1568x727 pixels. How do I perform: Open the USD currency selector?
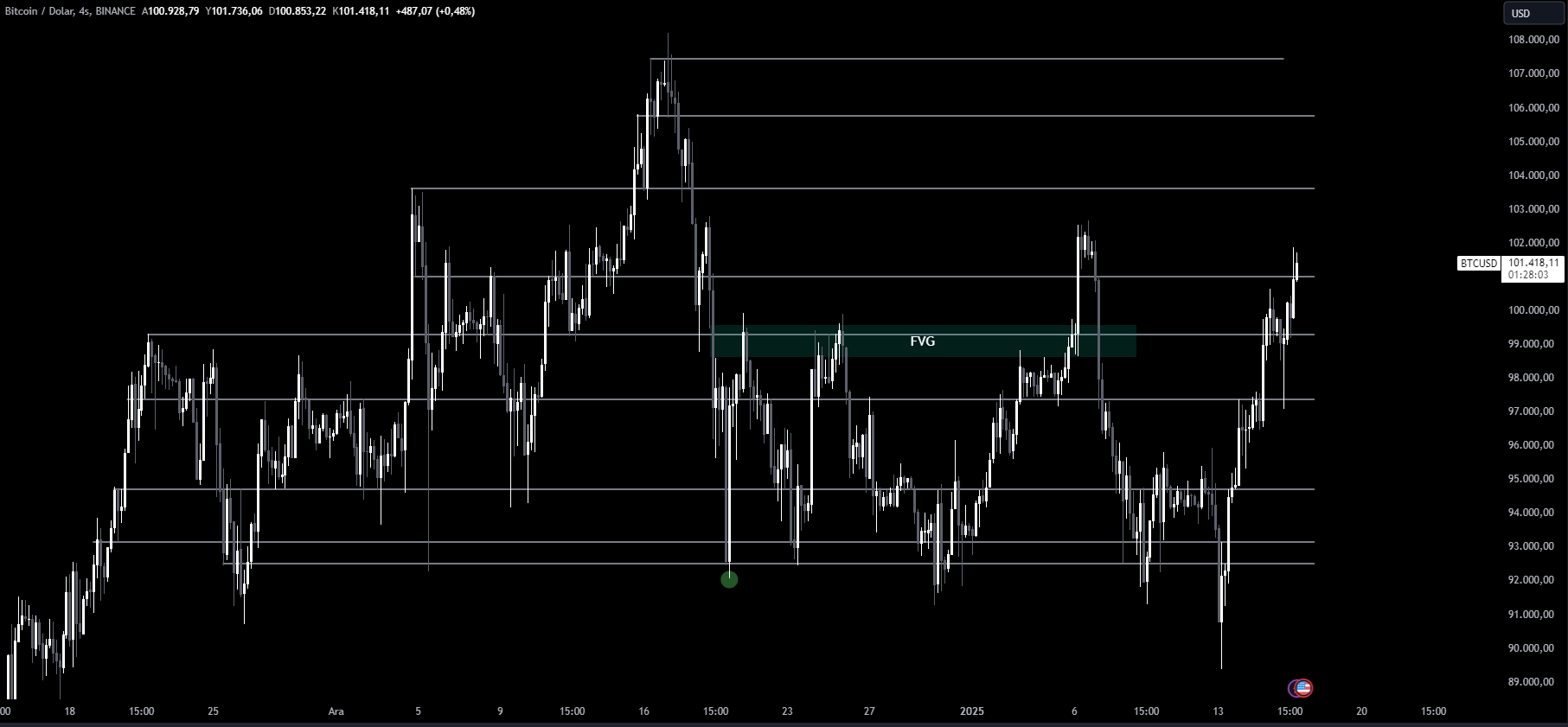(x=1534, y=13)
